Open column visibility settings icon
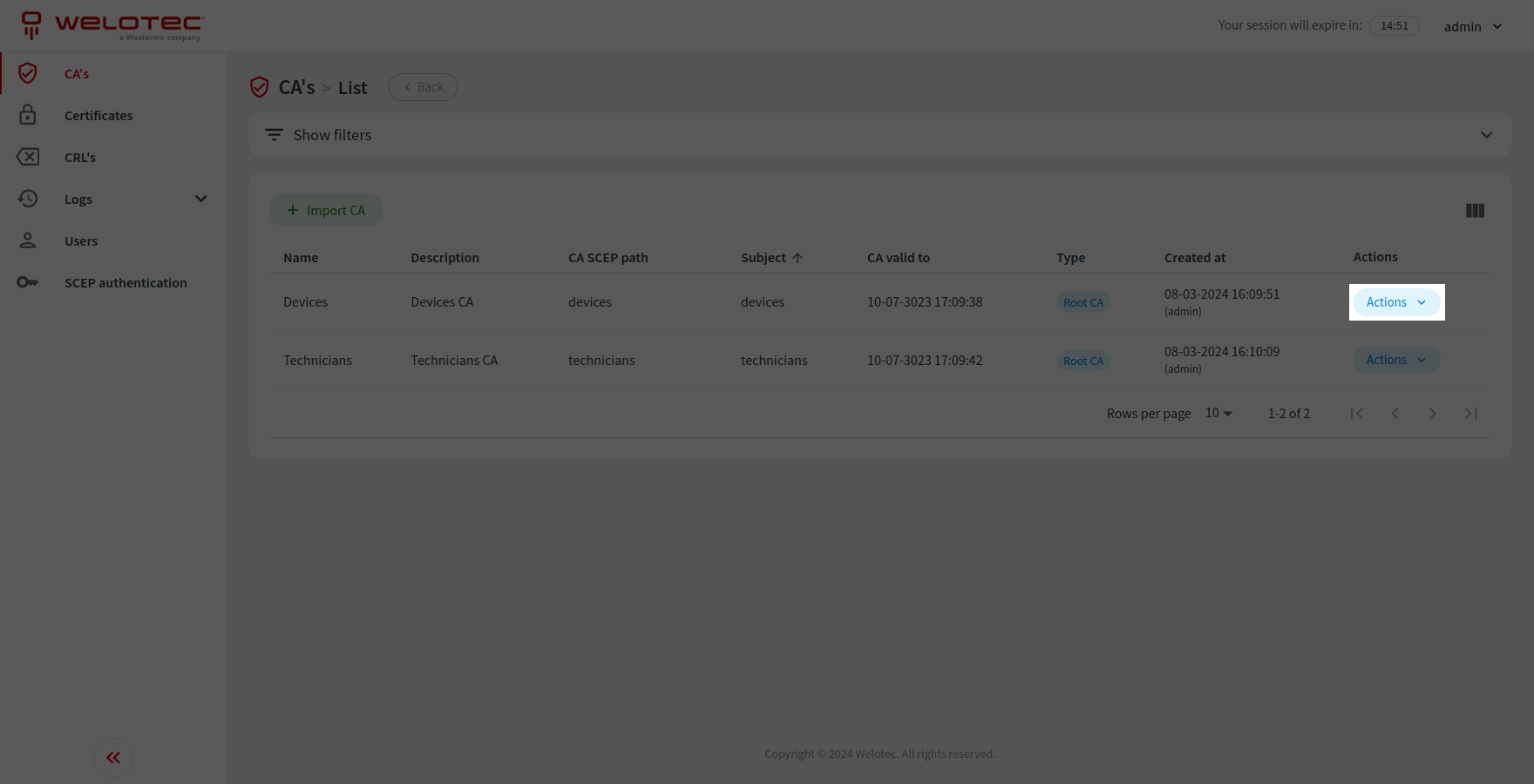 [1475, 211]
